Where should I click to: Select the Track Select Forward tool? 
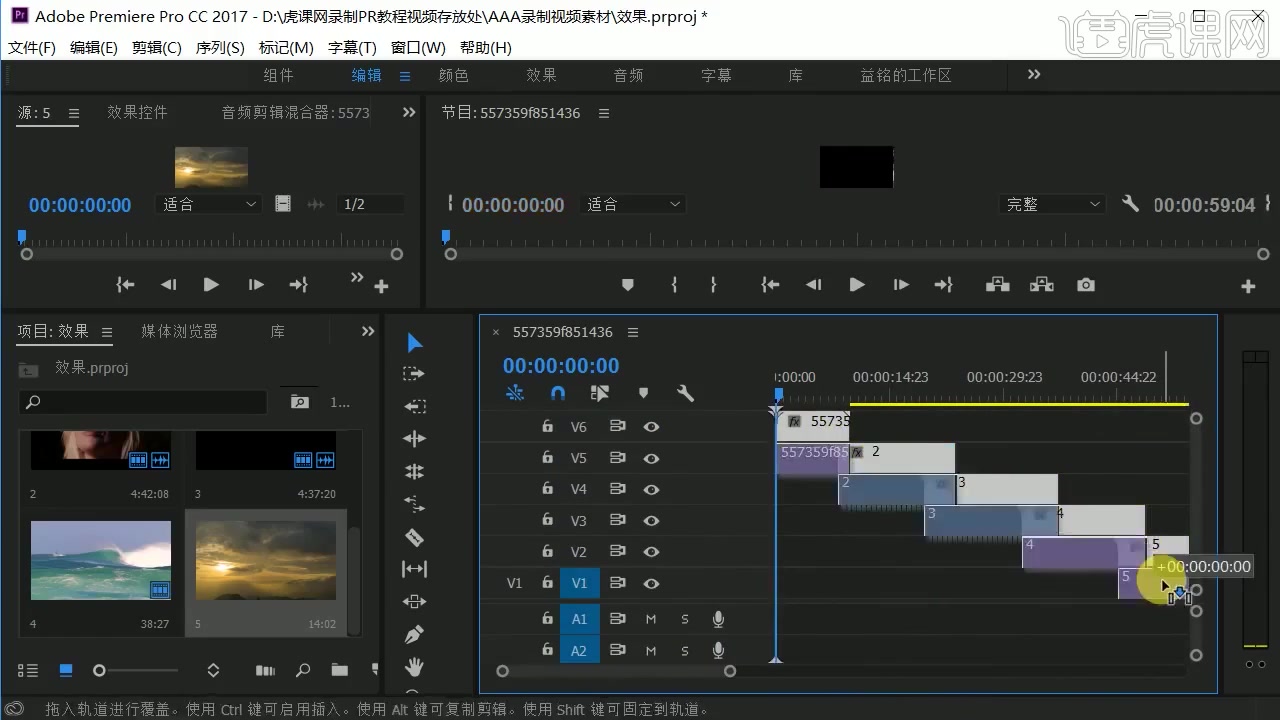coord(414,373)
